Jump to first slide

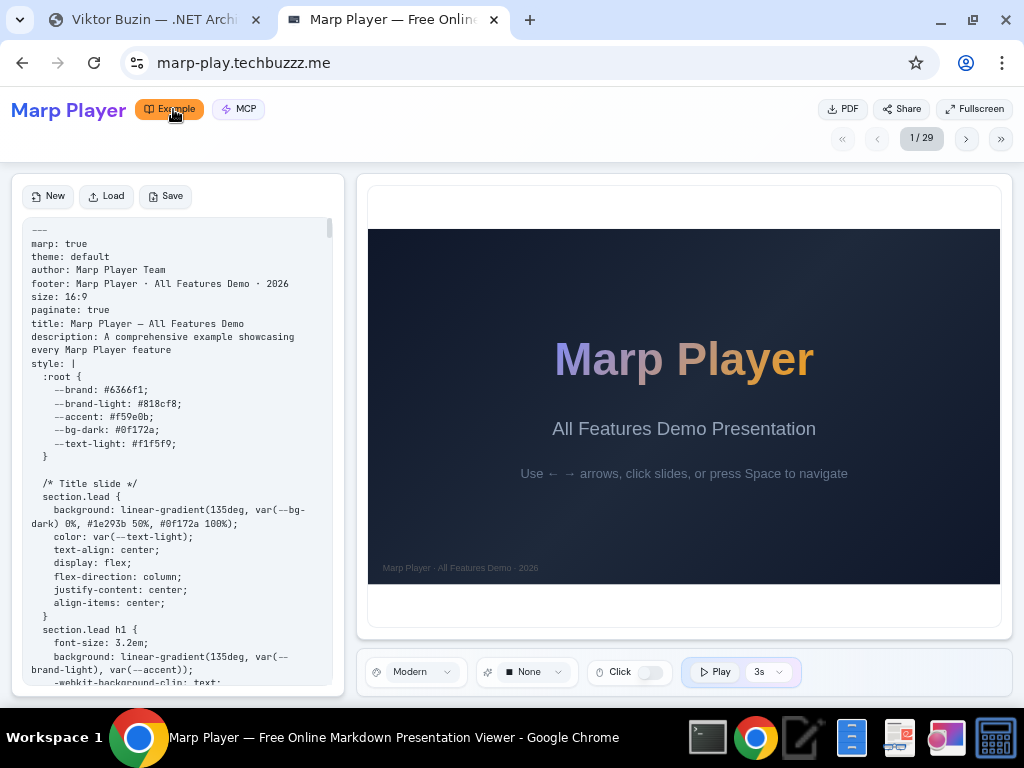click(842, 139)
